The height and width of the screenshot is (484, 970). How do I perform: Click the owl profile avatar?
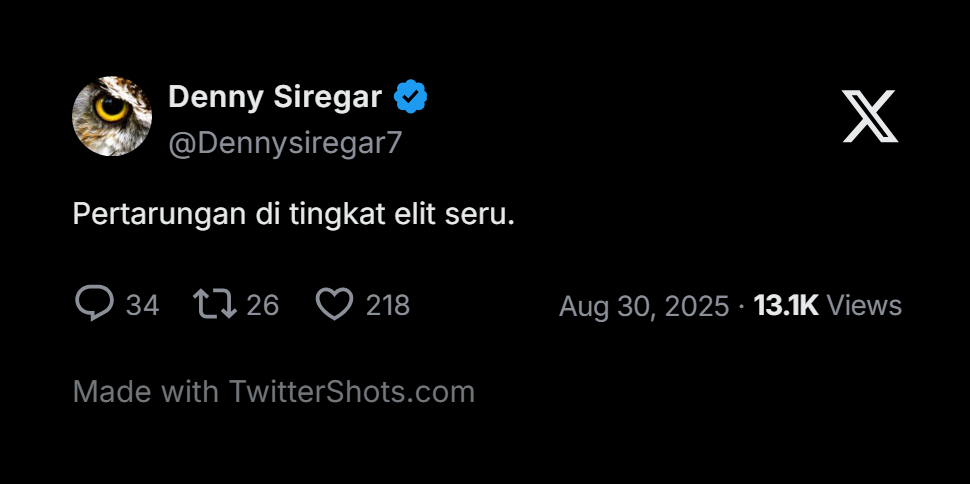[112, 117]
